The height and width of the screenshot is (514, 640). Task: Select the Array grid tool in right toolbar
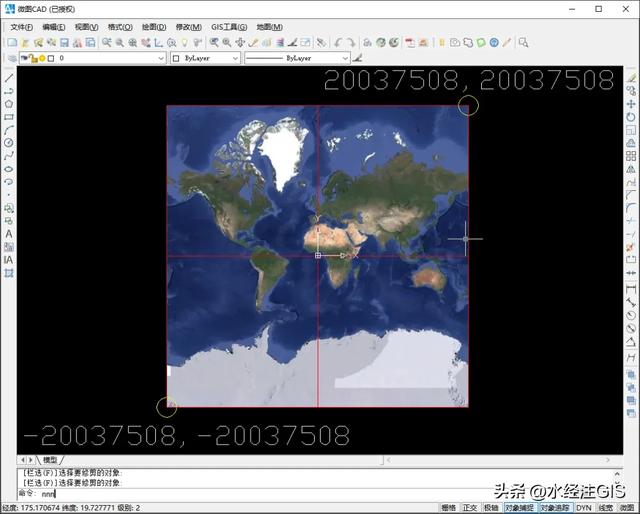click(631, 156)
